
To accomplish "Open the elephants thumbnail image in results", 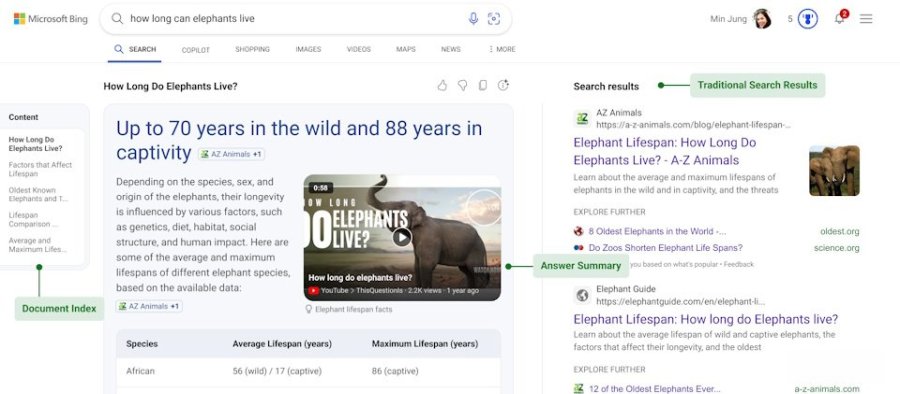I will (834, 171).
